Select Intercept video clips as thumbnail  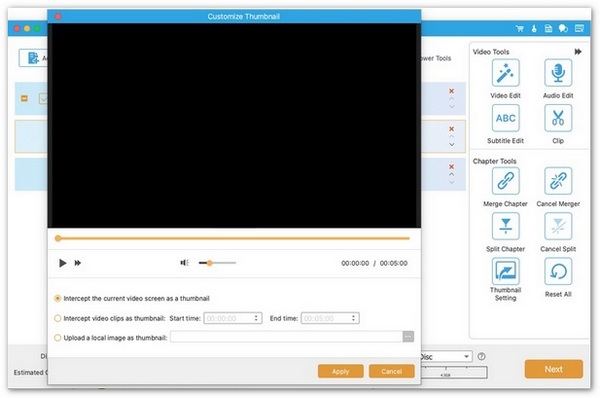coord(57,318)
